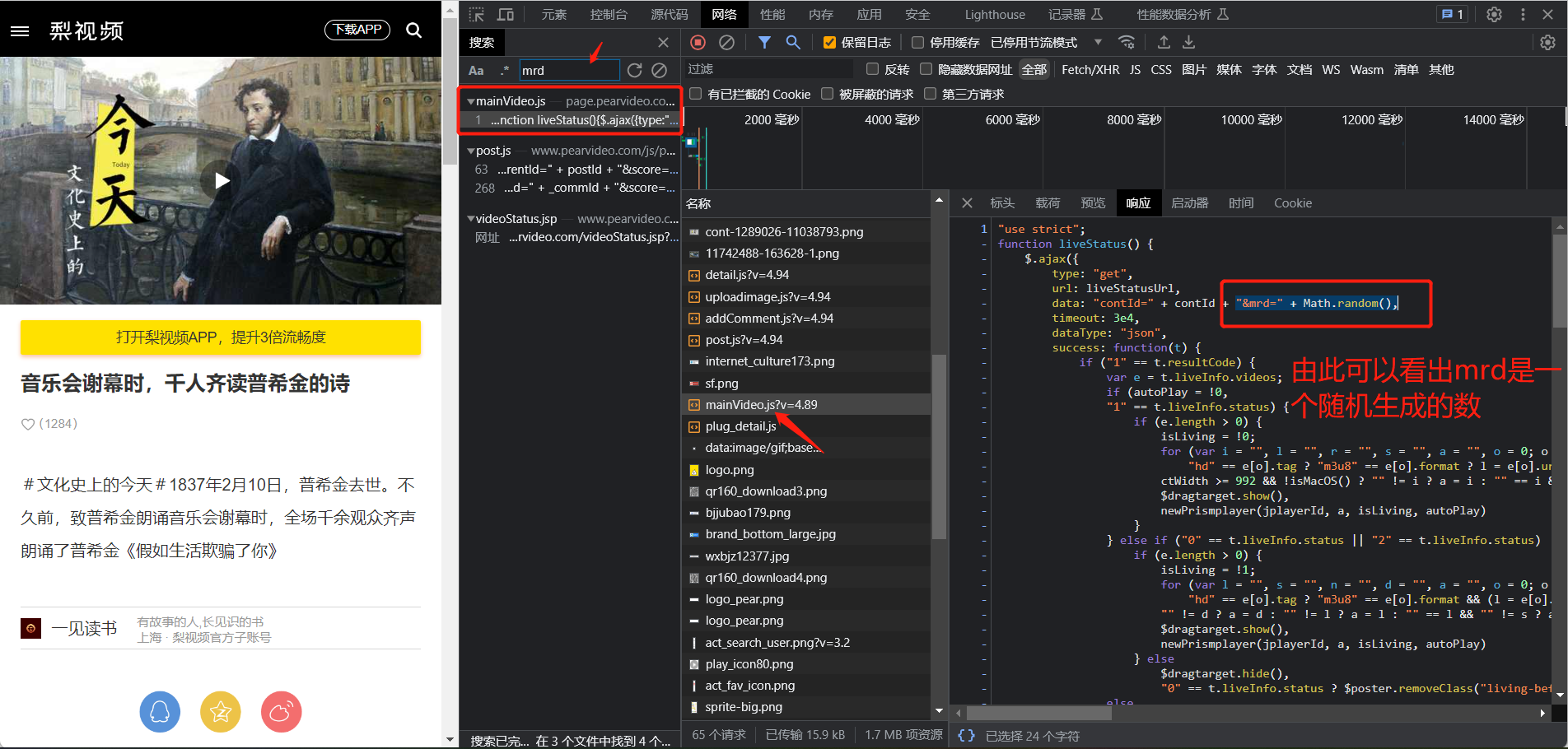Check the 反转 checkbox

click(x=872, y=69)
